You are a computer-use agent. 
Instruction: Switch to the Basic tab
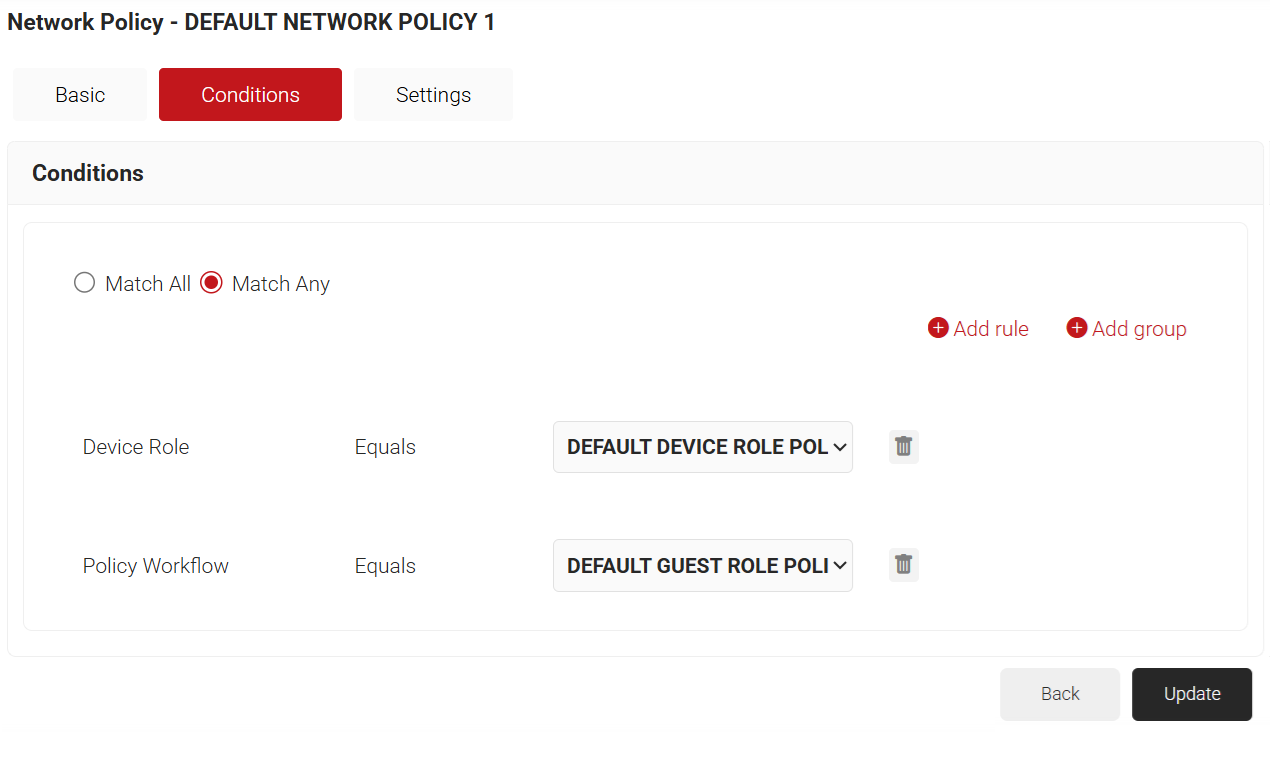click(x=80, y=95)
